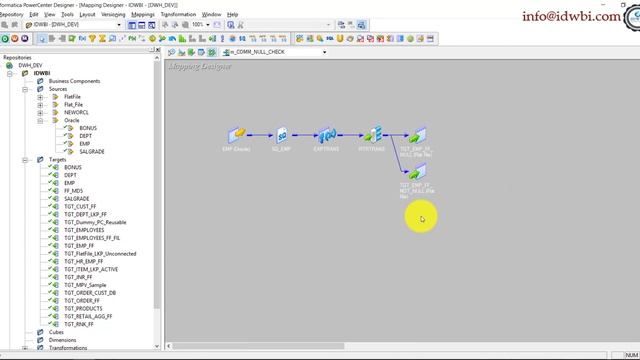Click the green ball icon in right toolbar
Screen dimensions: 640x360
tap(410, 39)
